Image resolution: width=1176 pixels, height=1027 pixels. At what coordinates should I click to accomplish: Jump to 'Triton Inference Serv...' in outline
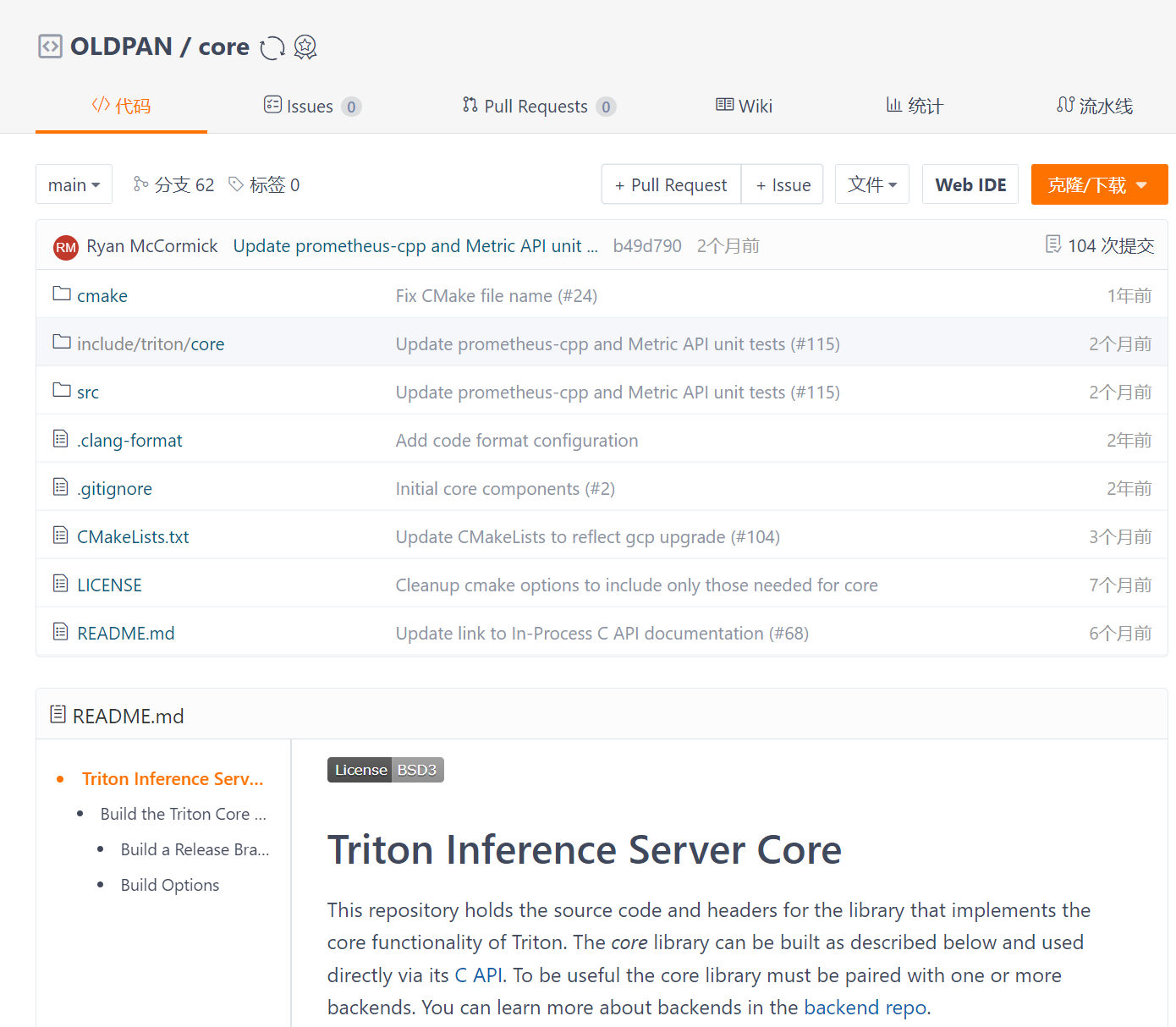(x=173, y=778)
